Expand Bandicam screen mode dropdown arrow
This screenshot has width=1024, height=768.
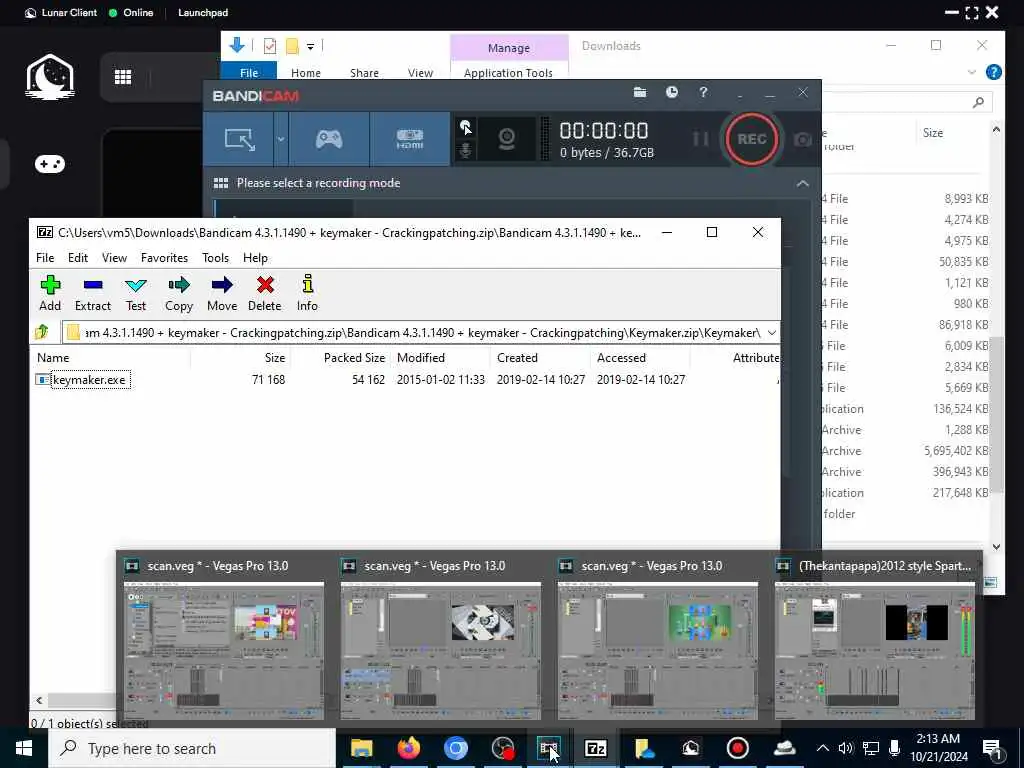coord(281,139)
